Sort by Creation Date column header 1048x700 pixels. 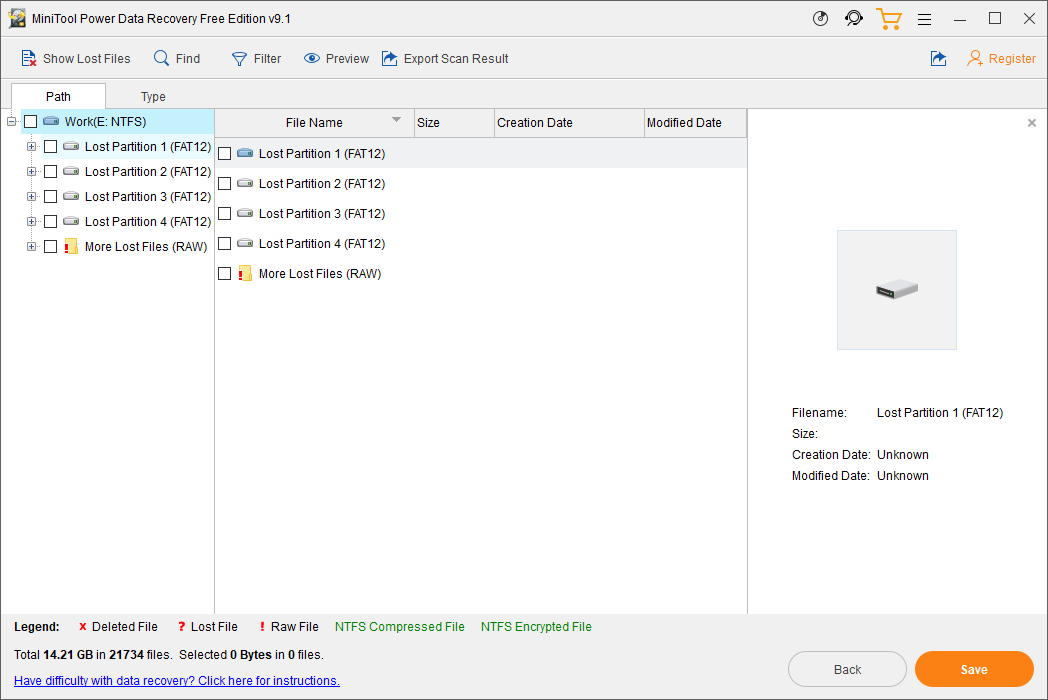click(x=569, y=123)
